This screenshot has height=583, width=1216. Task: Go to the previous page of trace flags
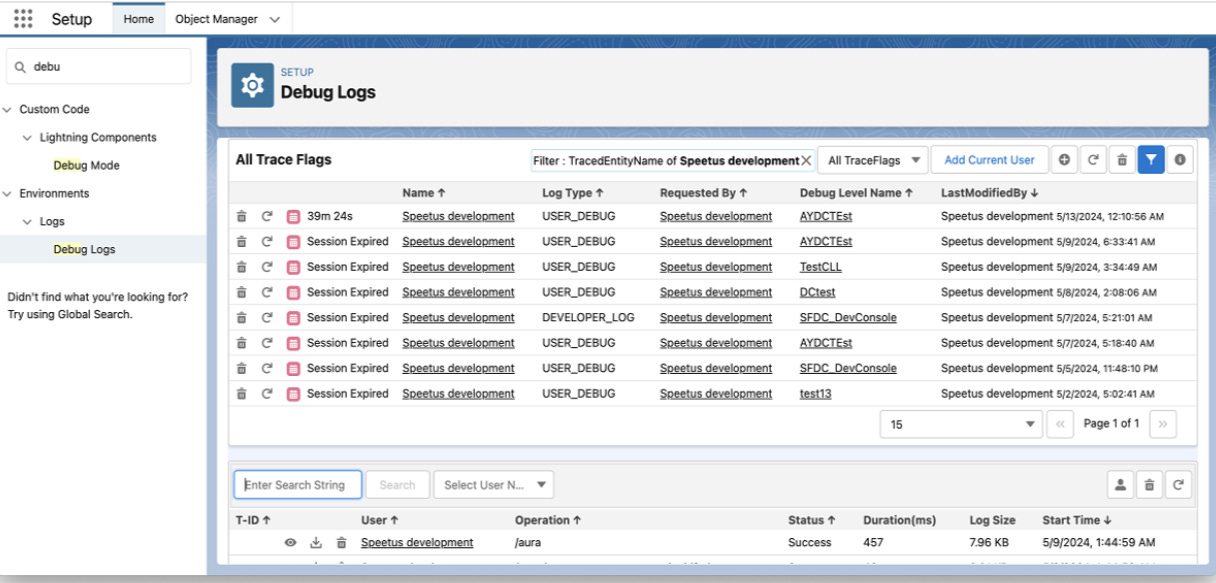click(x=1061, y=424)
